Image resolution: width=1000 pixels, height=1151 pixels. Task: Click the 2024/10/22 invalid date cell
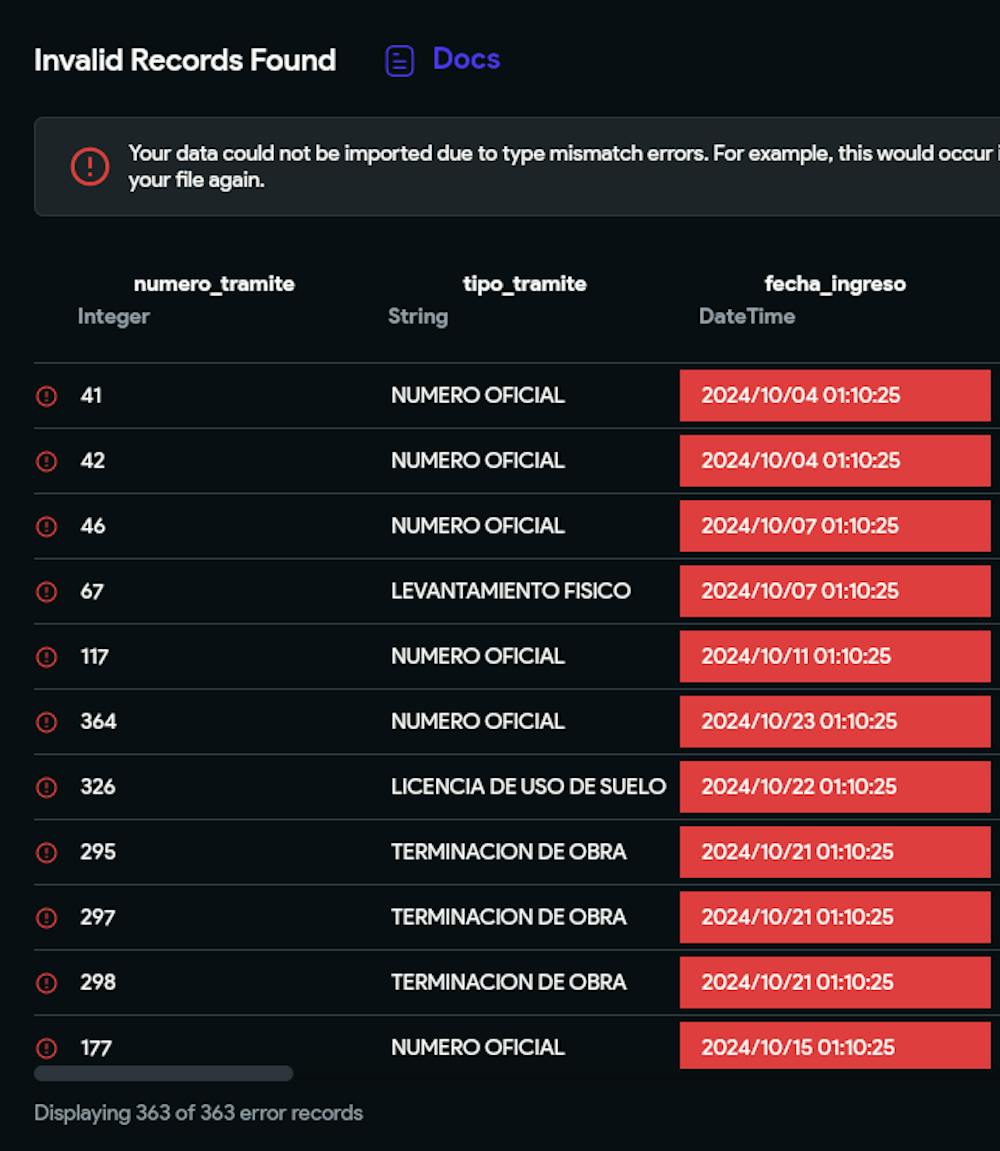pyautogui.click(x=835, y=787)
